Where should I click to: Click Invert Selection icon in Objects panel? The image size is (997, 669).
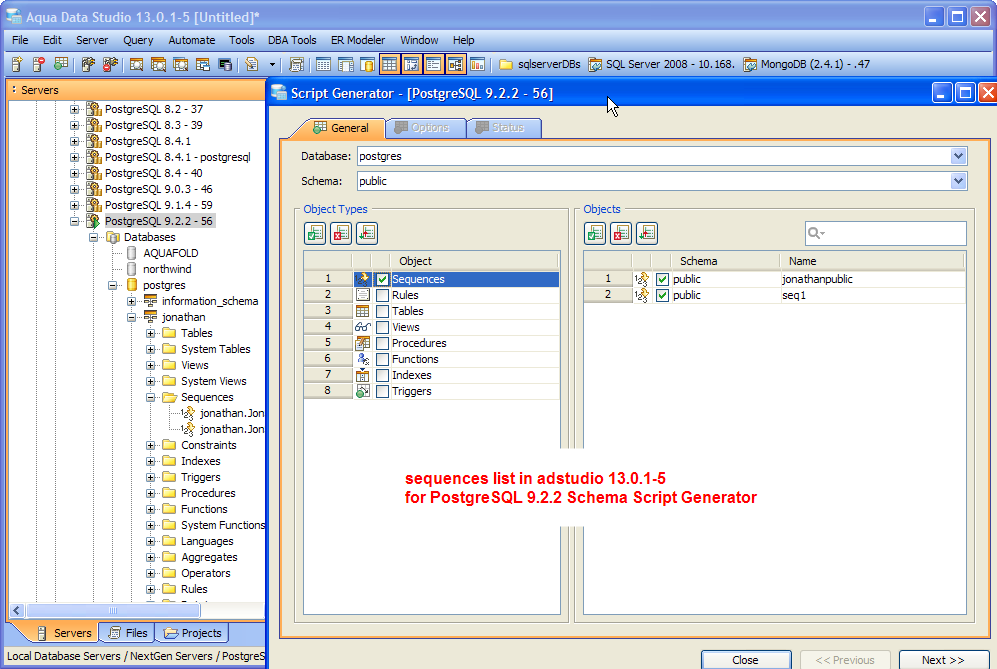pyautogui.click(x=647, y=233)
